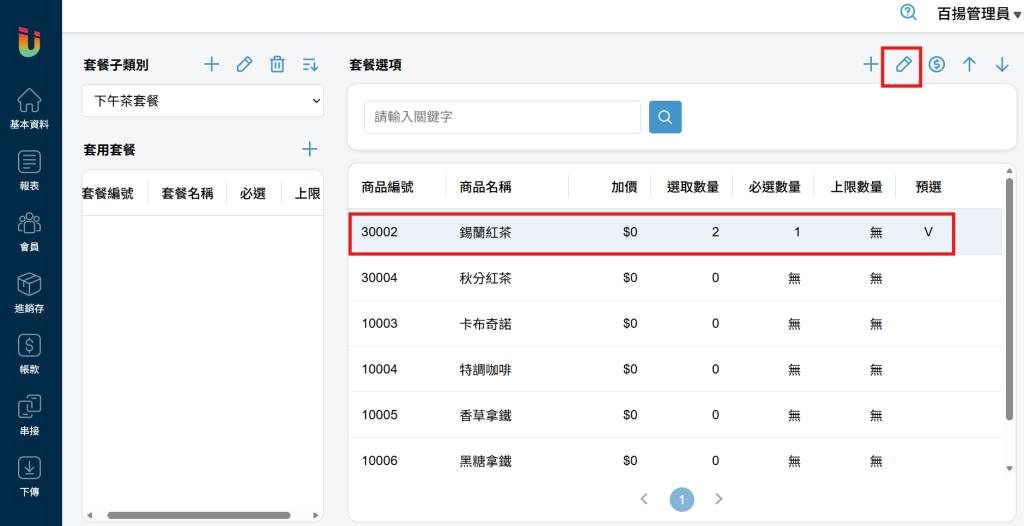Image resolution: width=1024 pixels, height=526 pixels.
Task: Add 套用套餐 with plus icon
Action: pos(310,149)
